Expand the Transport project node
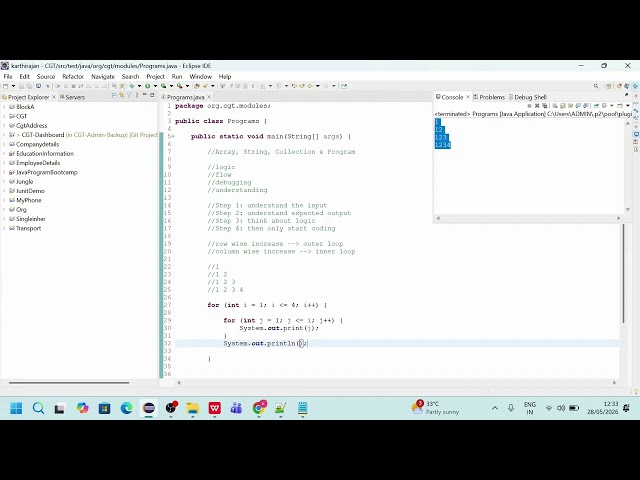 4,229
